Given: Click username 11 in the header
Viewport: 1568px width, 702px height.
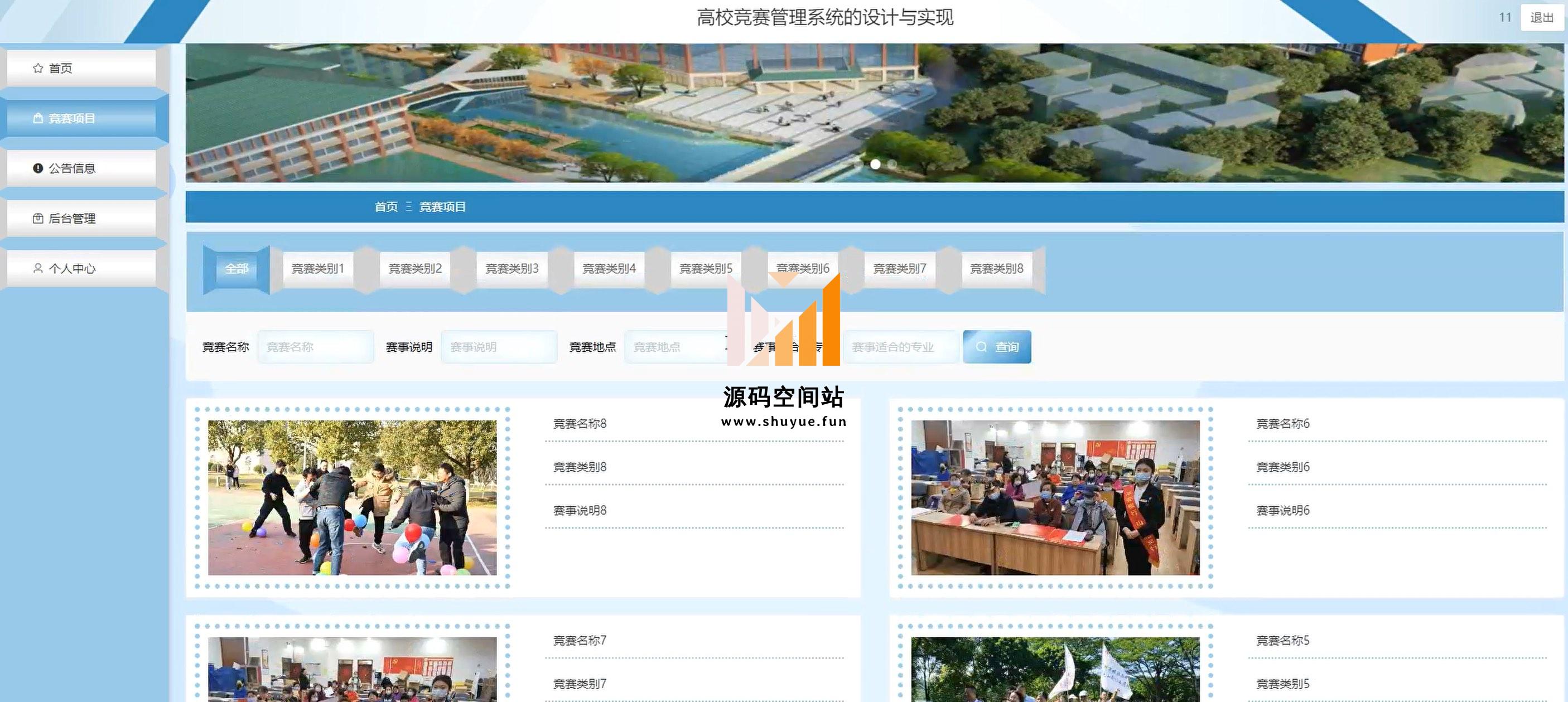Looking at the screenshot, I should (x=1506, y=18).
